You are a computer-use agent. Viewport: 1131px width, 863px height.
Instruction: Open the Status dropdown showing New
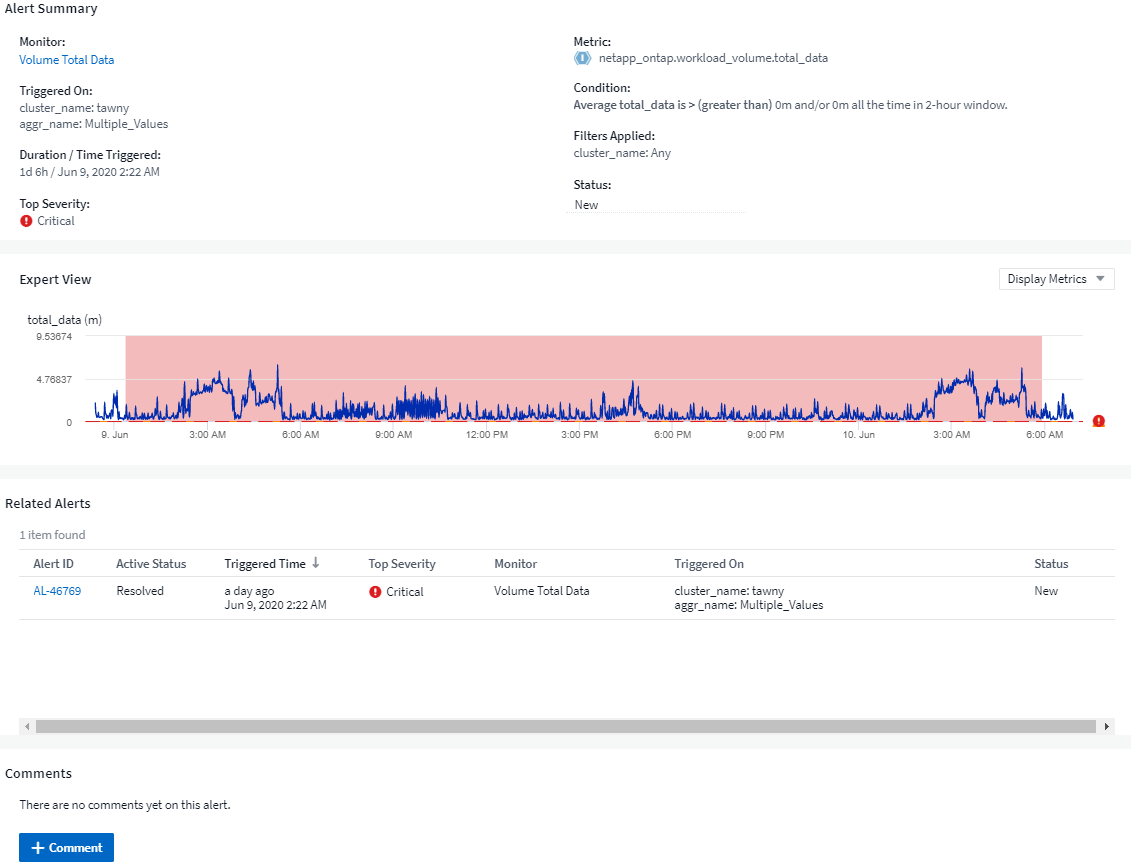(655, 205)
